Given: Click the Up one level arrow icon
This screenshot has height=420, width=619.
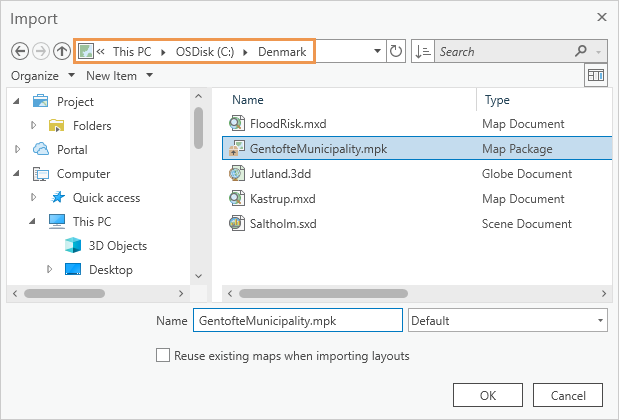Looking at the screenshot, I should (62, 51).
